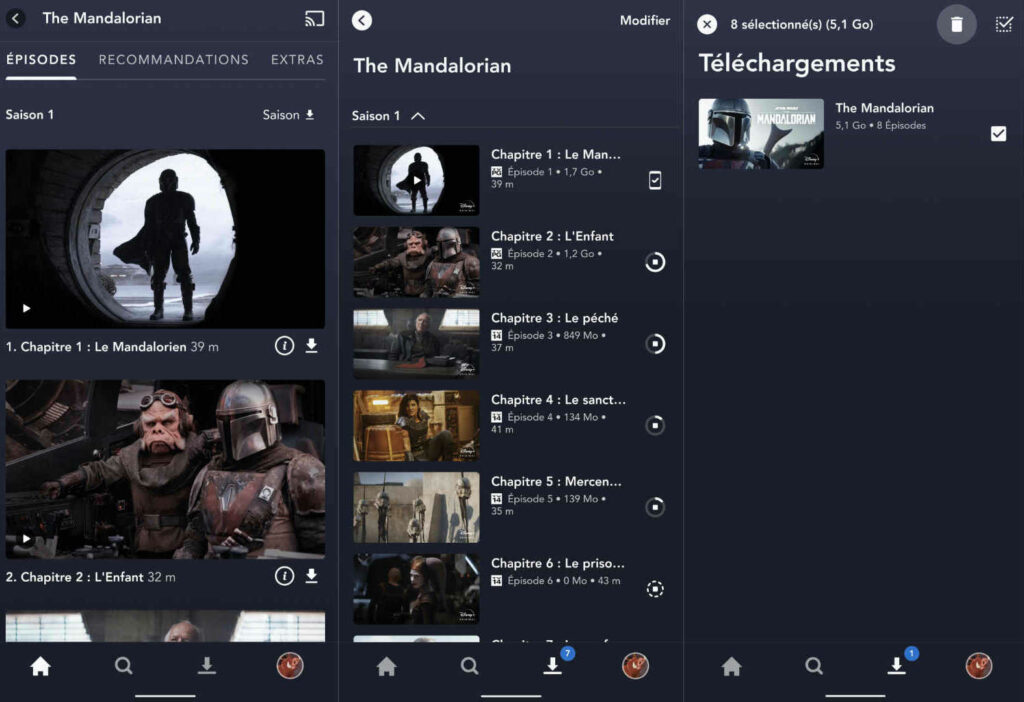Screen dimensions: 1024x702
Task: Select Chapitre 1 : Le Man... title text
Action: tap(556, 155)
